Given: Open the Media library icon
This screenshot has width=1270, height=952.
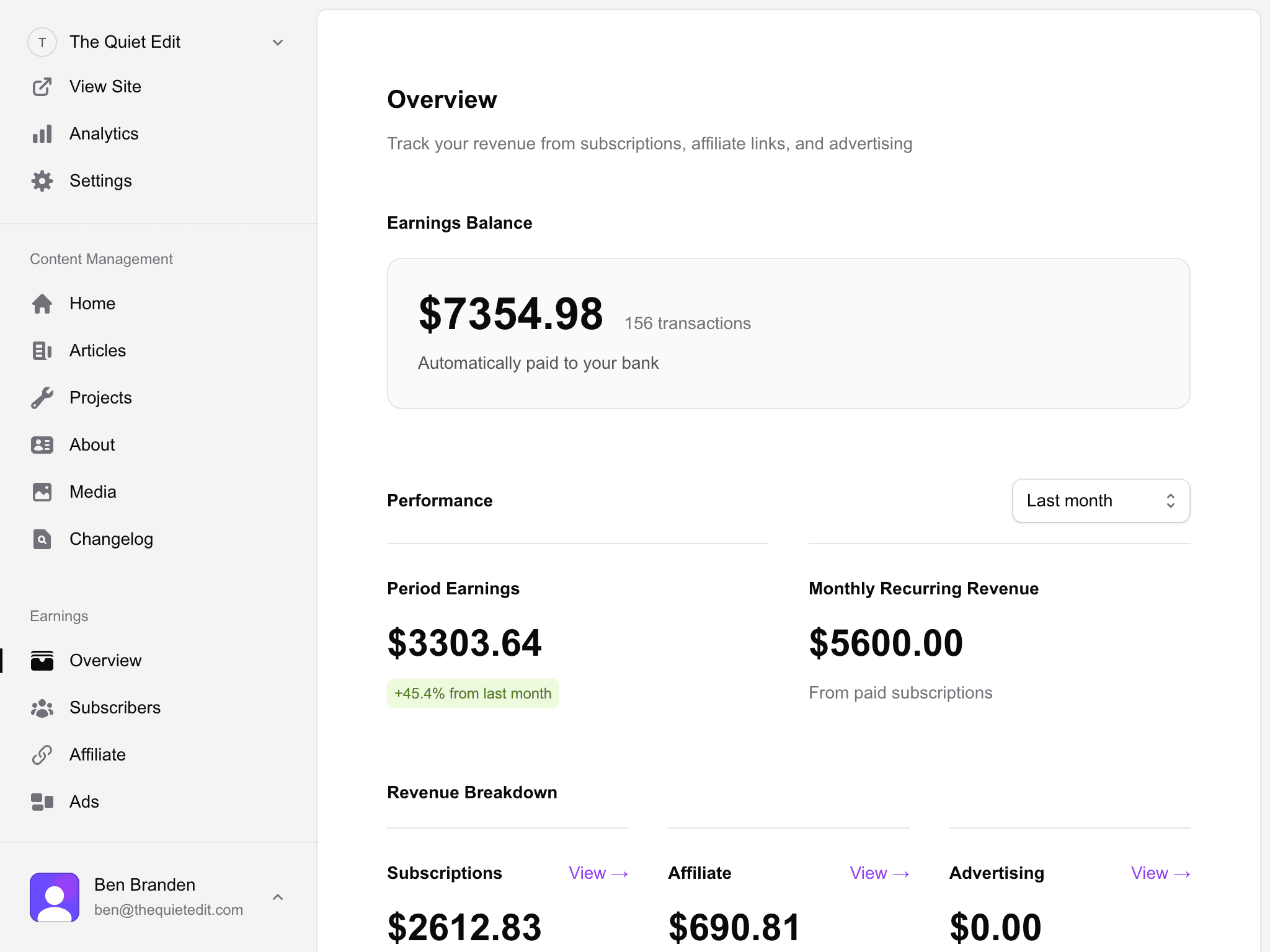Looking at the screenshot, I should (x=42, y=491).
